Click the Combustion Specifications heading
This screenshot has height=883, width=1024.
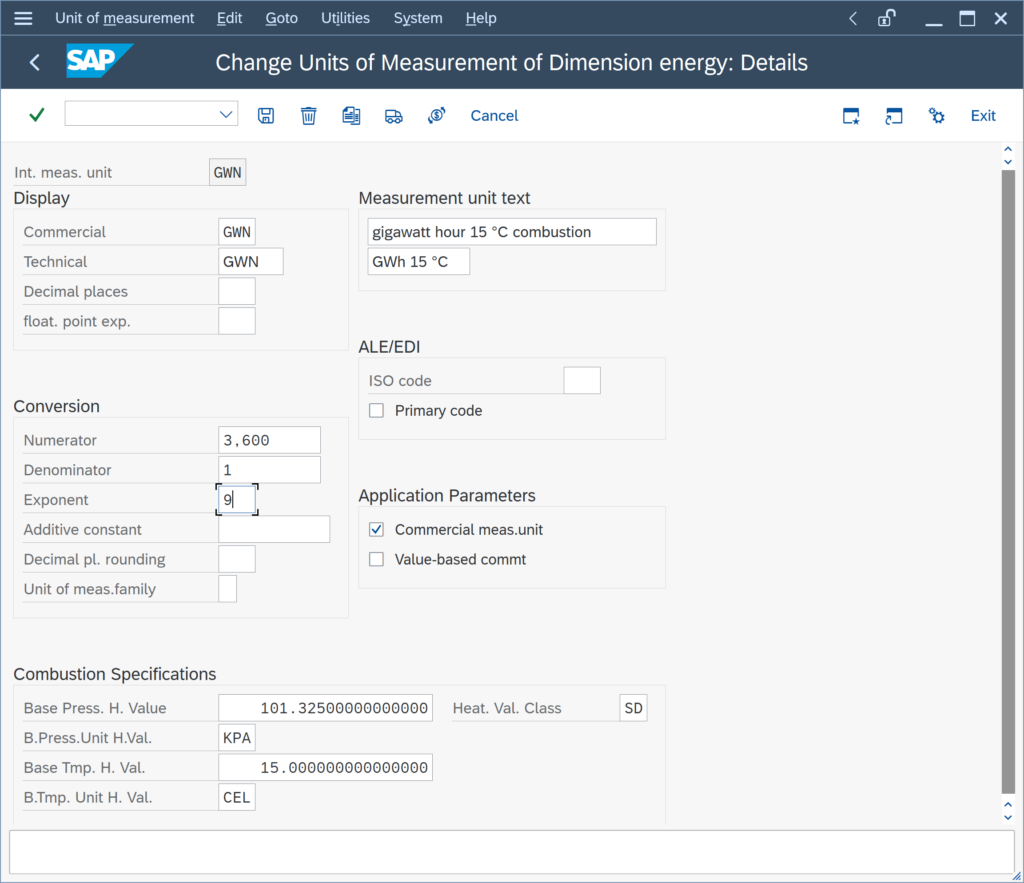[x=114, y=674]
